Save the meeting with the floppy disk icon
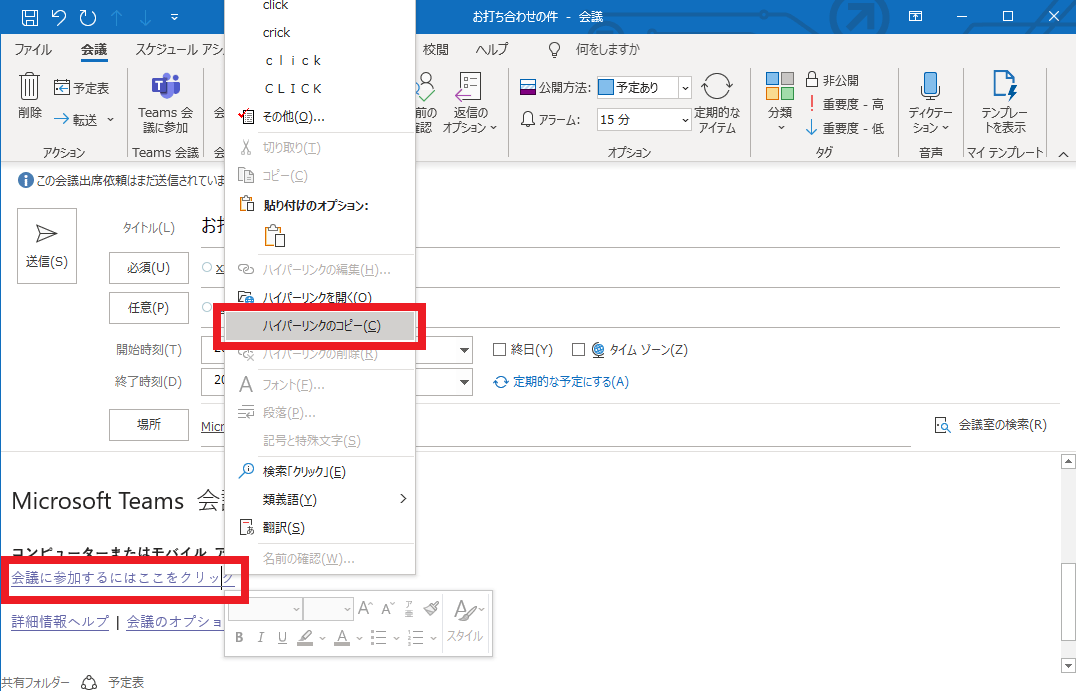This screenshot has height=691, width=1076. tap(30, 17)
